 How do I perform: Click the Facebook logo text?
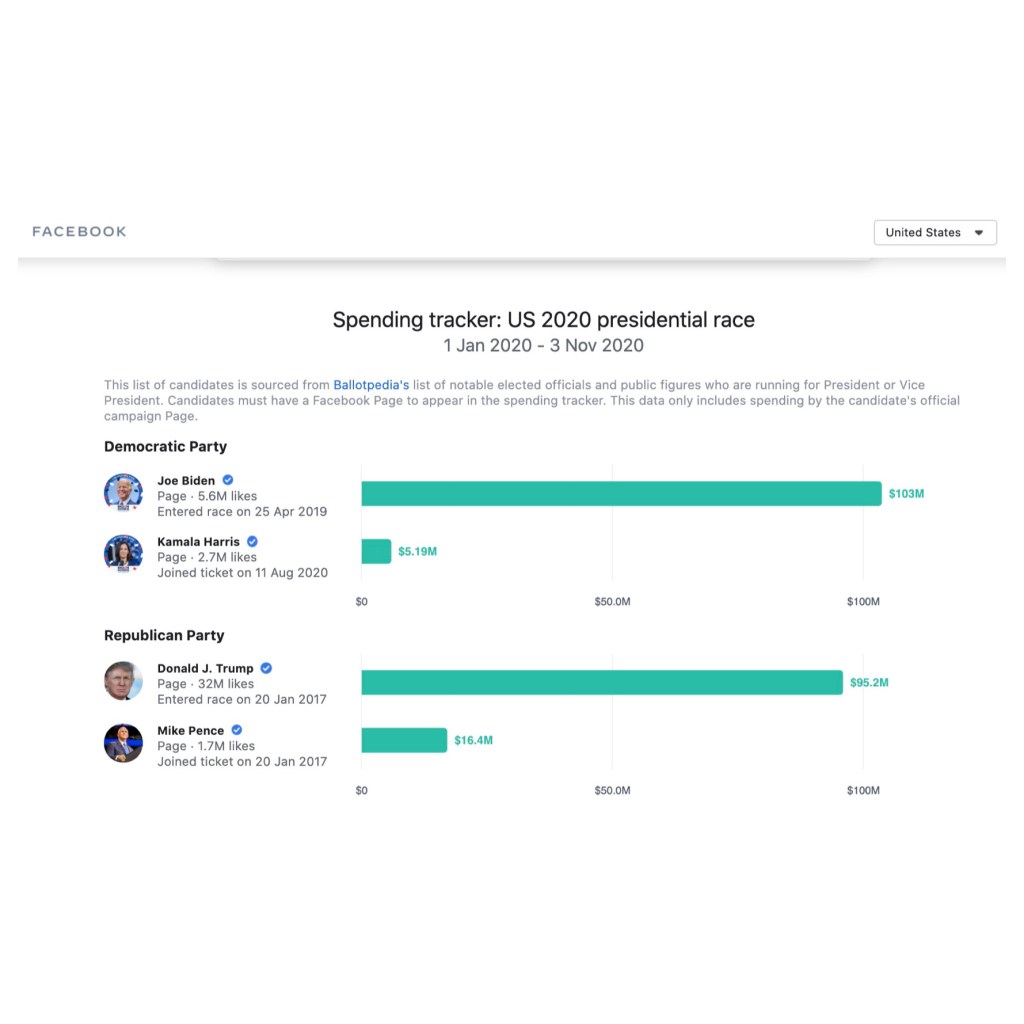(79, 232)
